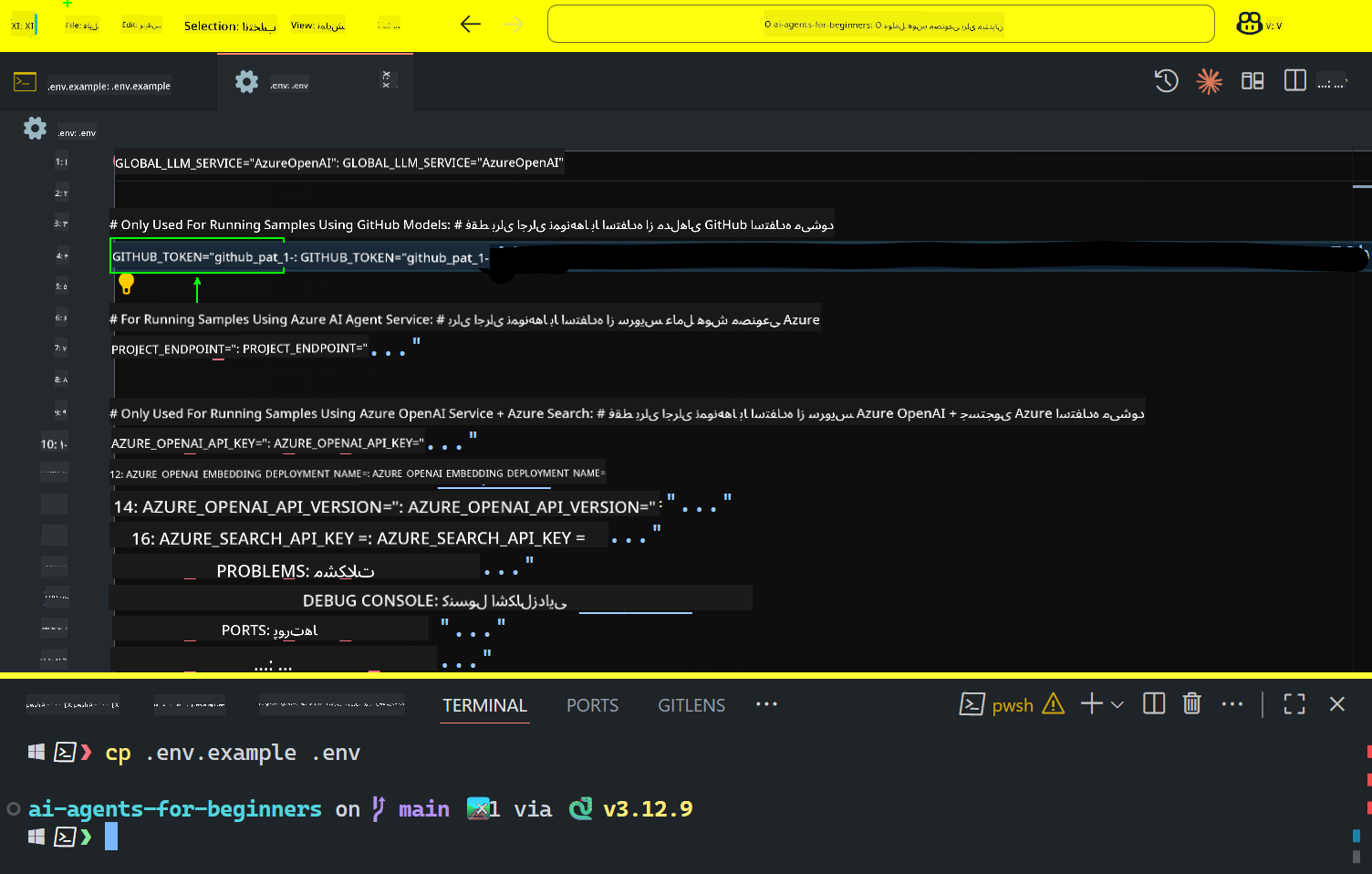Screen dimensions: 1372x874
Task: Select the PORTS panel tab
Action: [x=592, y=705]
